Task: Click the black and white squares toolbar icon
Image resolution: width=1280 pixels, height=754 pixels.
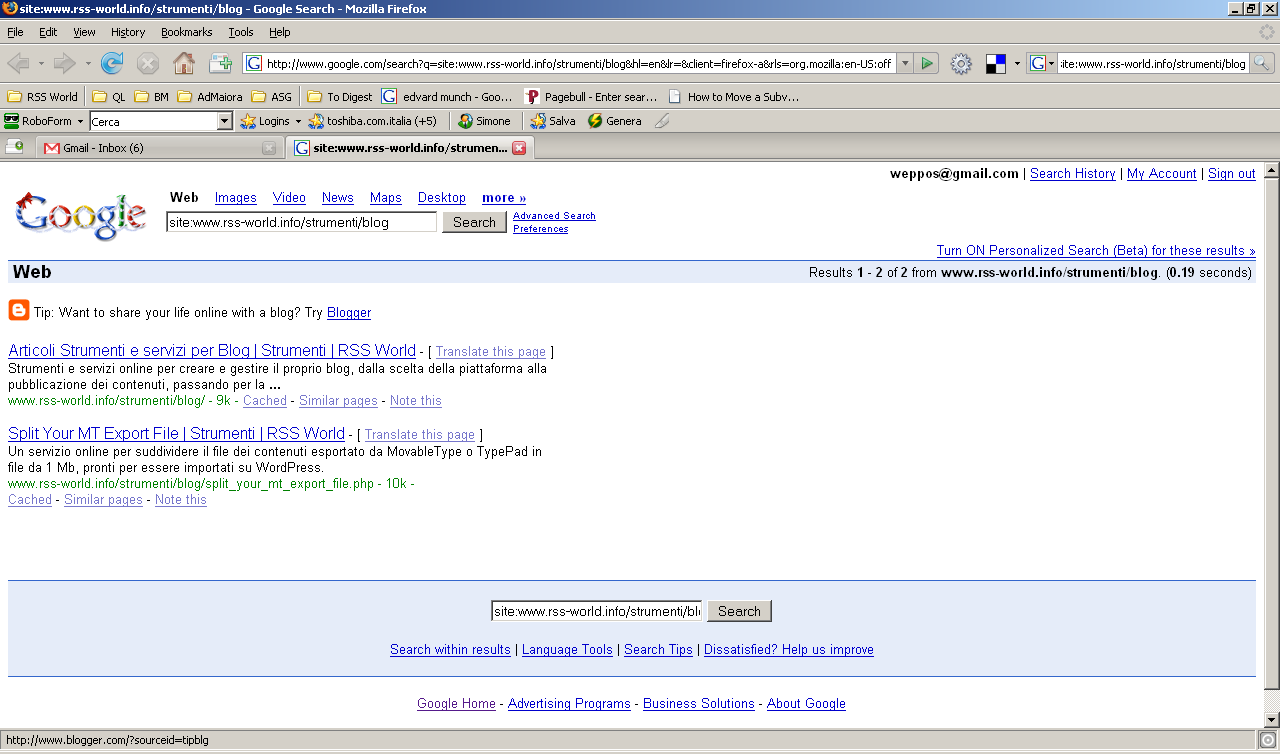Action: [x=996, y=64]
